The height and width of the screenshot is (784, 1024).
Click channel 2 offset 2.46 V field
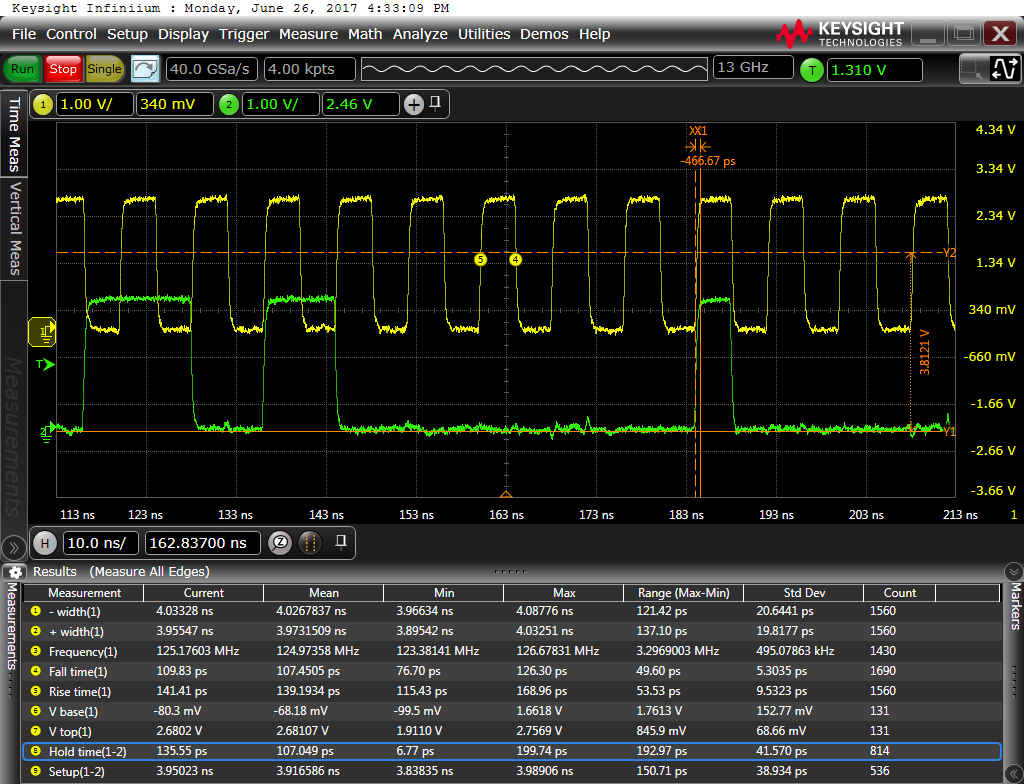tap(360, 105)
